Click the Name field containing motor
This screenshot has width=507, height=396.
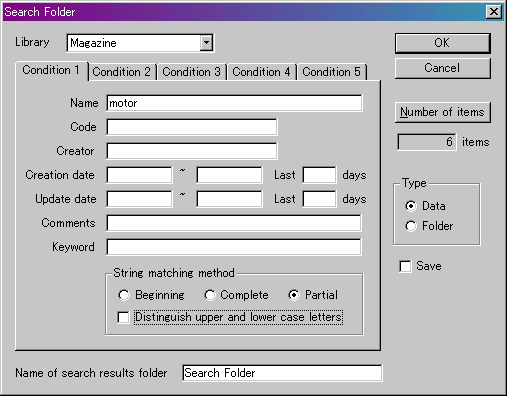[x=234, y=103]
